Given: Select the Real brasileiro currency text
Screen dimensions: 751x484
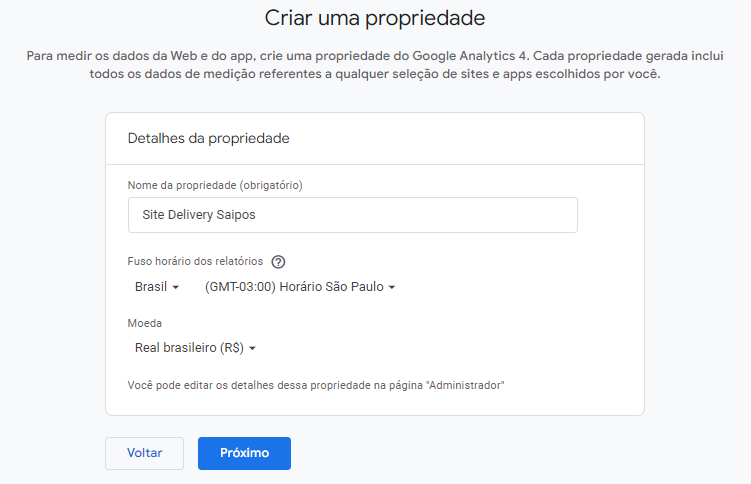Looking at the screenshot, I should click(189, 348).
